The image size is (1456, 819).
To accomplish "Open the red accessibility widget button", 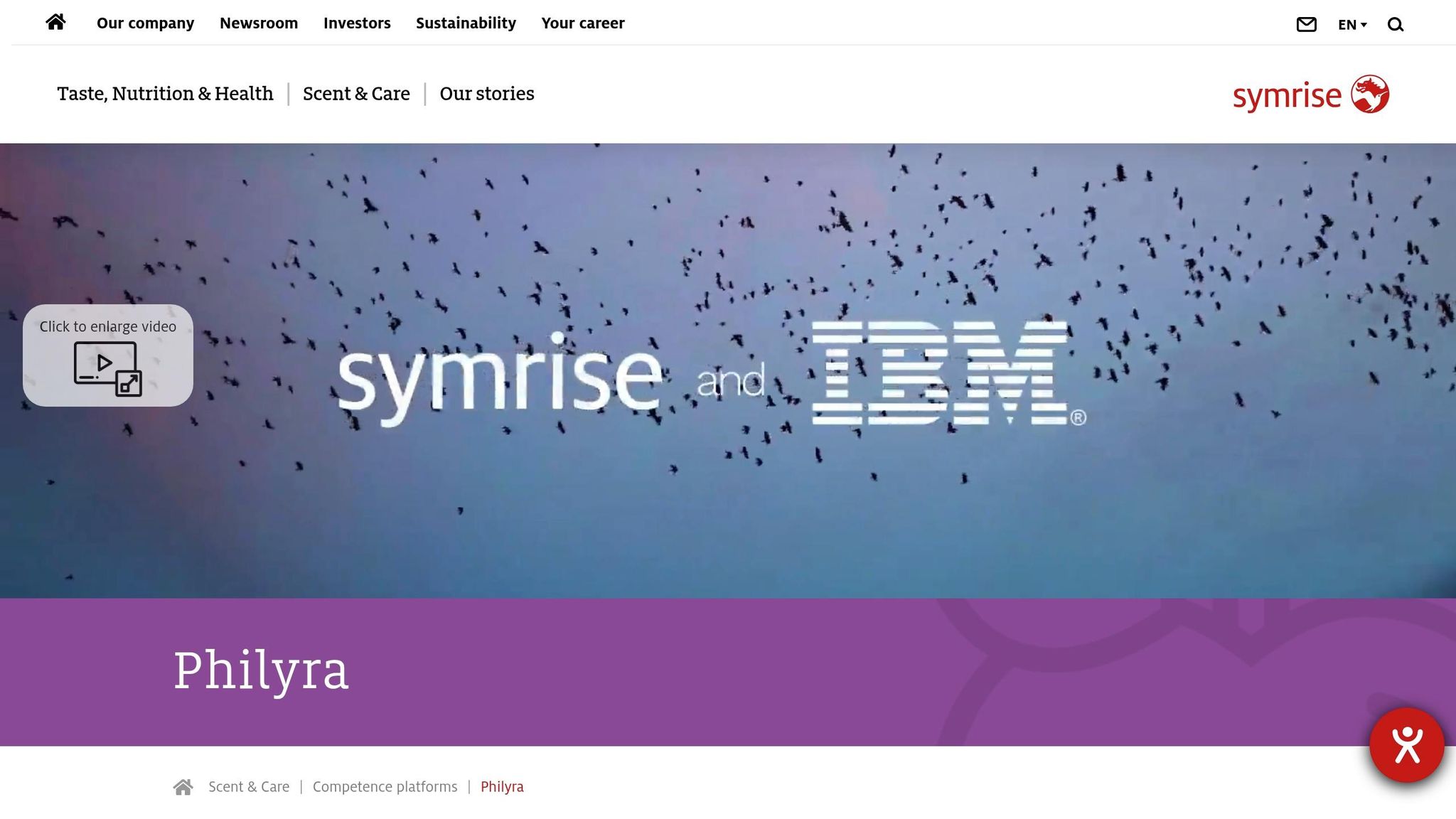I will coord(1406,745).
